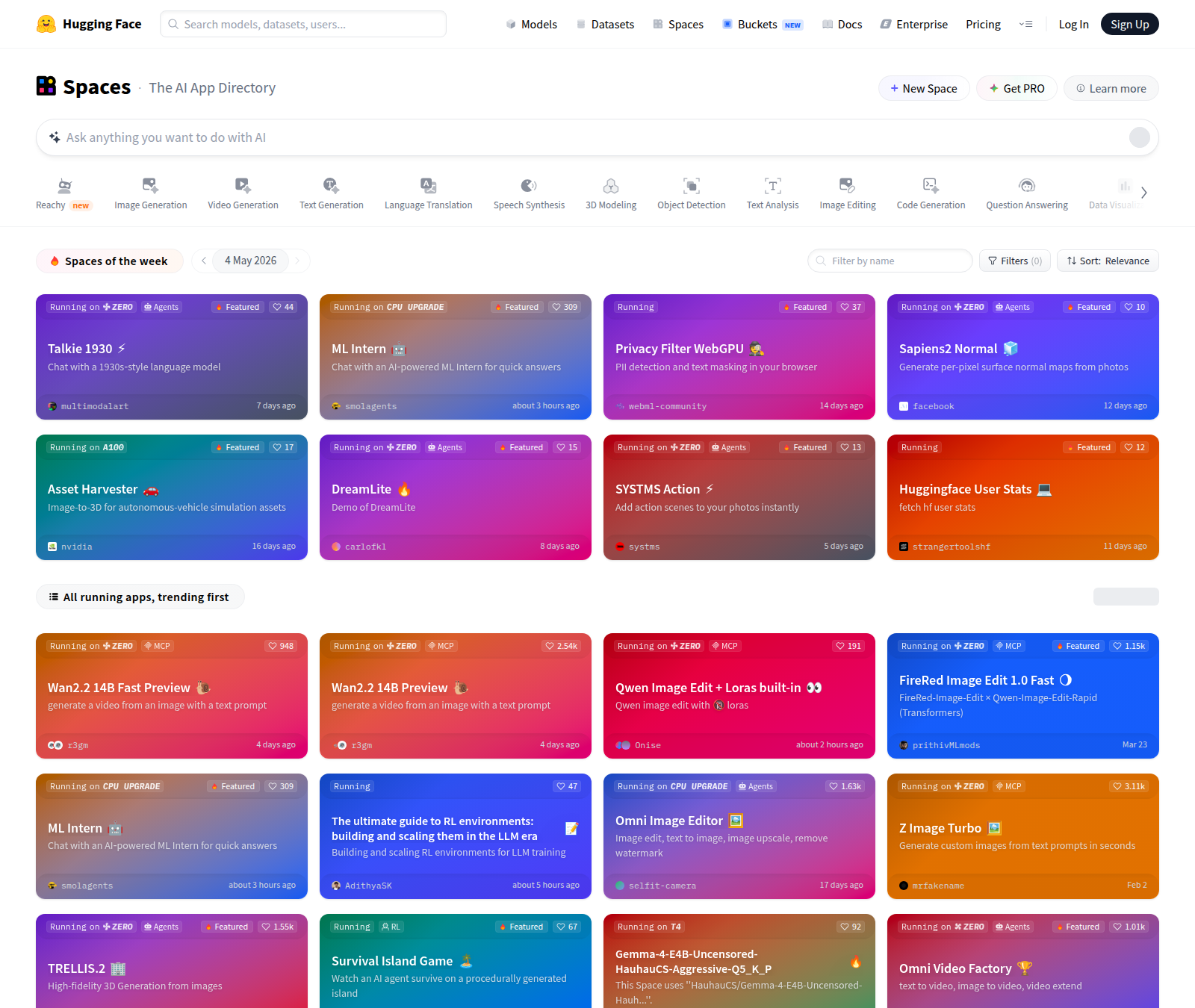Open the Image Editing category icon
Viewport: 1195px width, 1008px height.
pos(847,186)
